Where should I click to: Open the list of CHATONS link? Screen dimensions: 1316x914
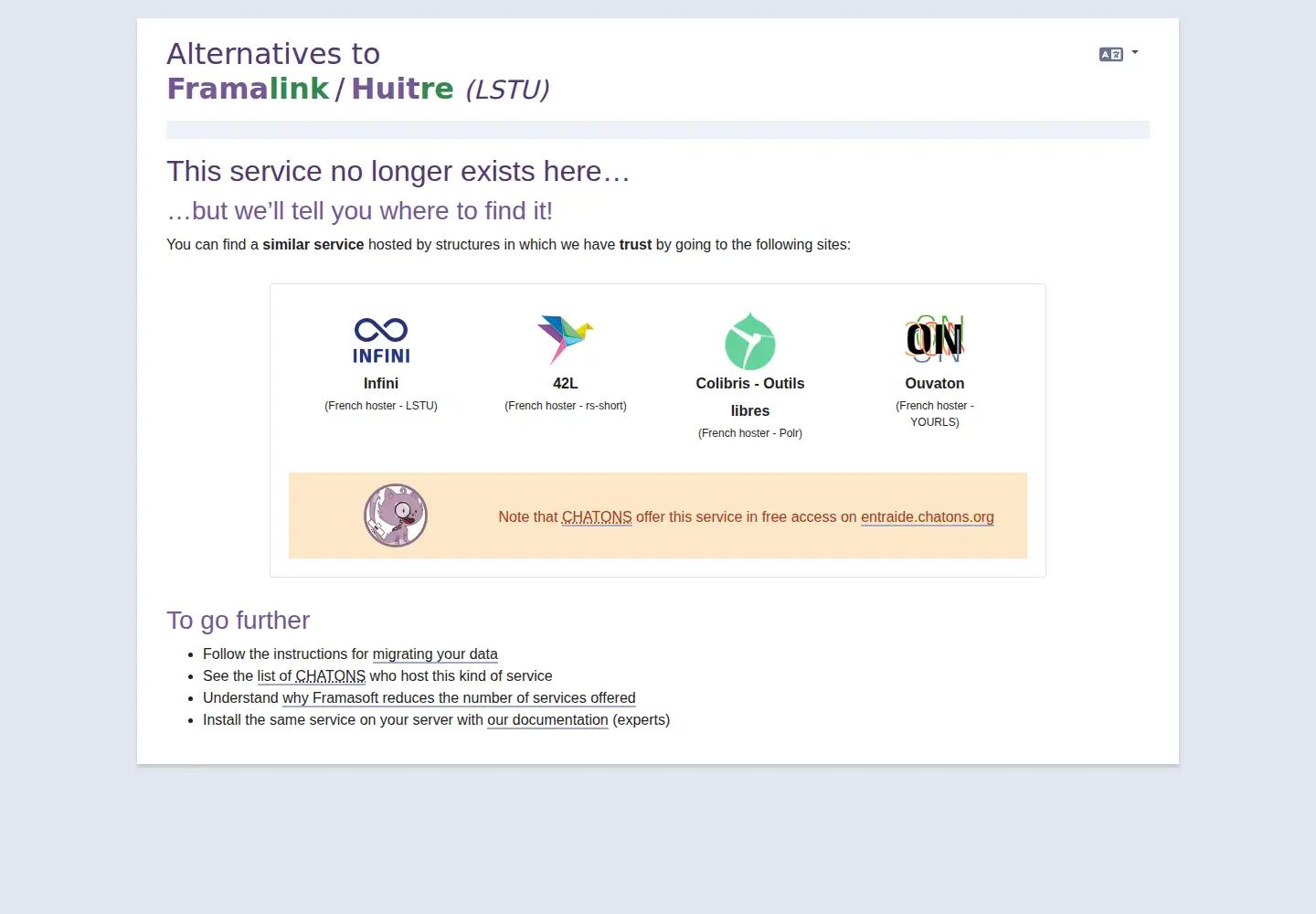pyautogui.click(x=312, y=676)
